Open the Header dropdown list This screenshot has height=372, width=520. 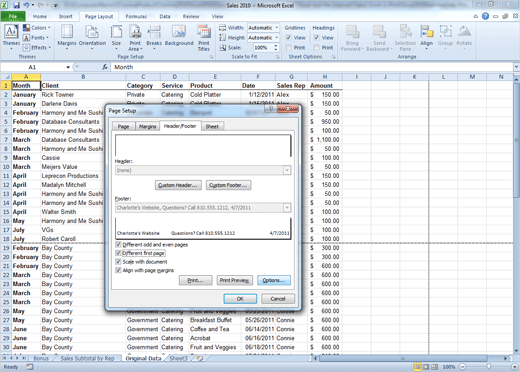point(287,170)
